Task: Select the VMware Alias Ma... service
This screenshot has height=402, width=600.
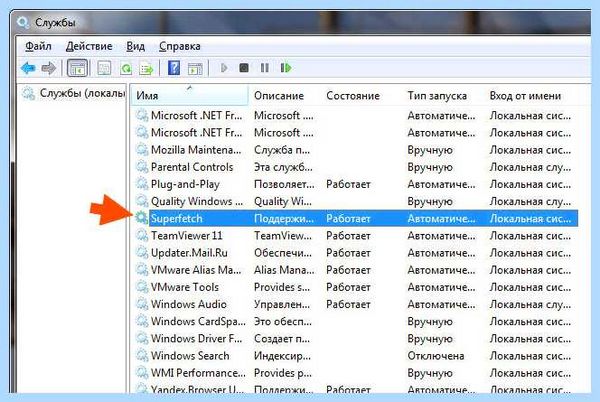Action: pyautogui.click(x=196, y=270)
